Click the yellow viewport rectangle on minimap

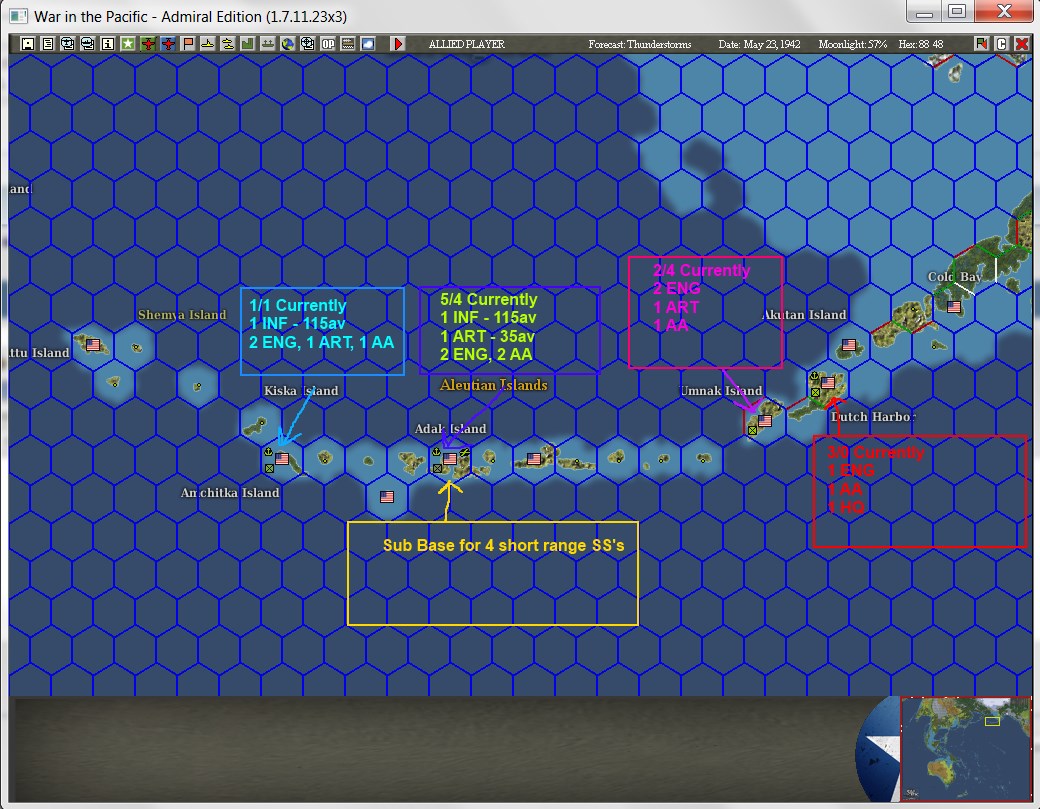(x=992, y=721)
